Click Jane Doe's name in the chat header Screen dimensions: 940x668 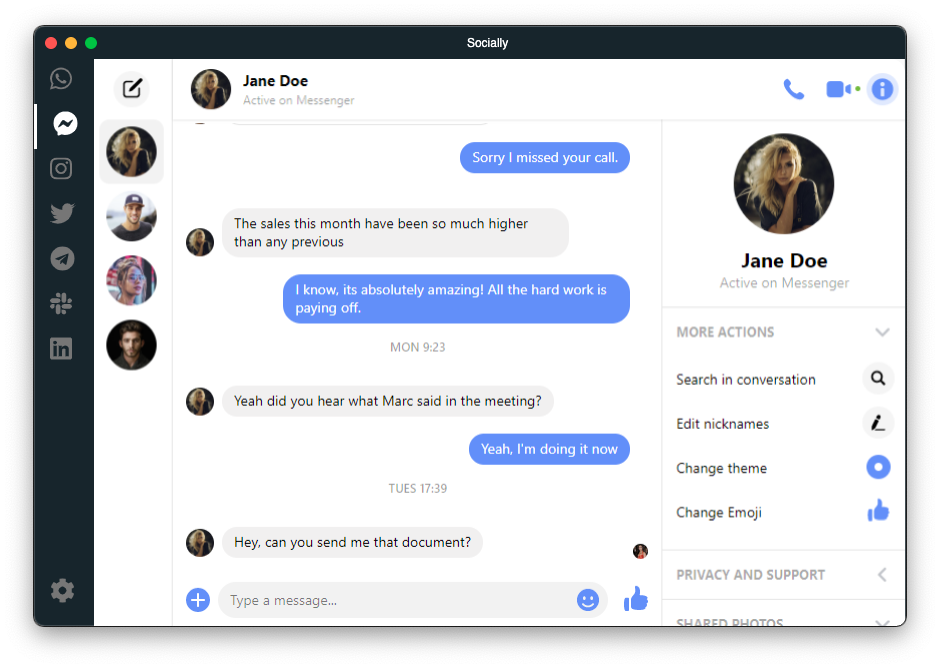275,81
